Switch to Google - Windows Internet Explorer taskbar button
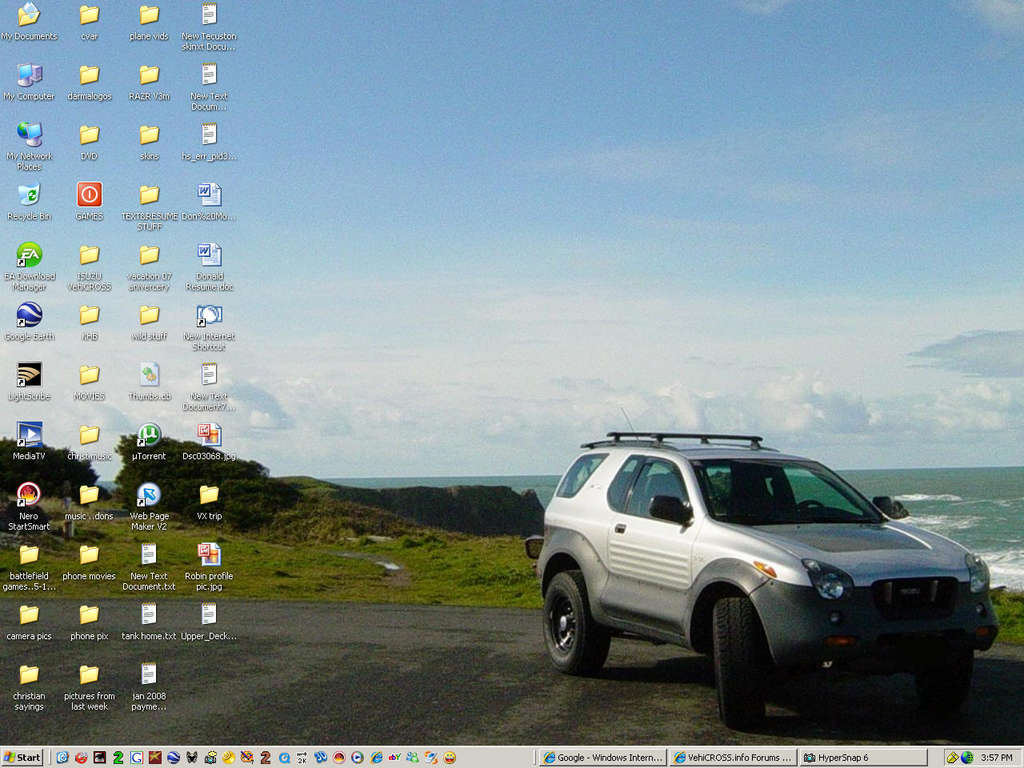This screenshot has height=768, width=1024. click(603, 758)
